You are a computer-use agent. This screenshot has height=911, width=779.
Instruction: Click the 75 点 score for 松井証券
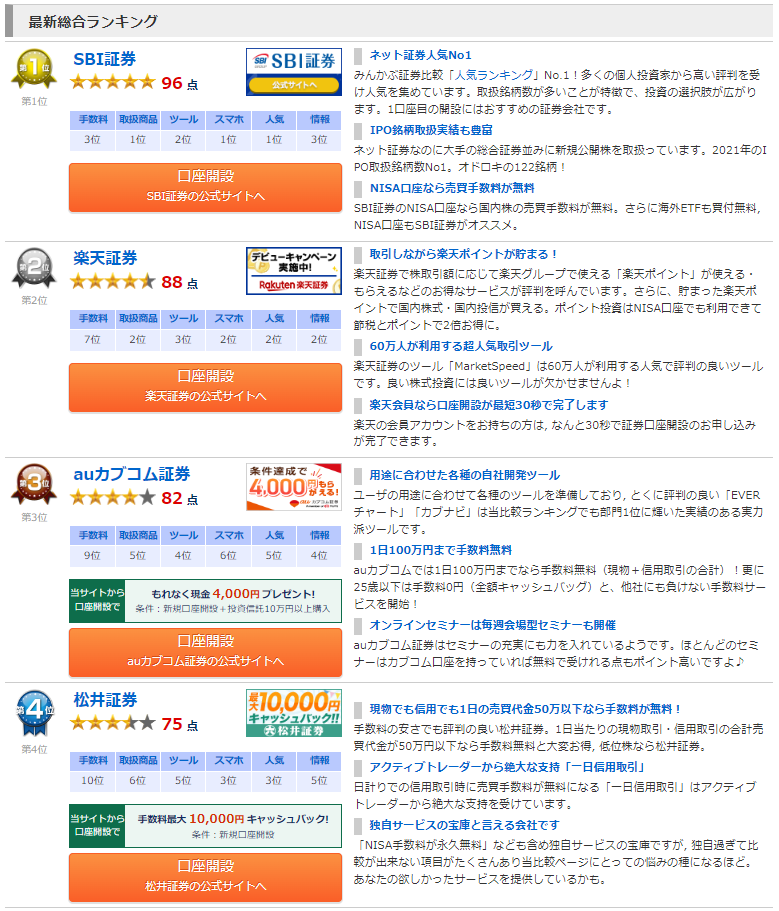tap(180, 724)
